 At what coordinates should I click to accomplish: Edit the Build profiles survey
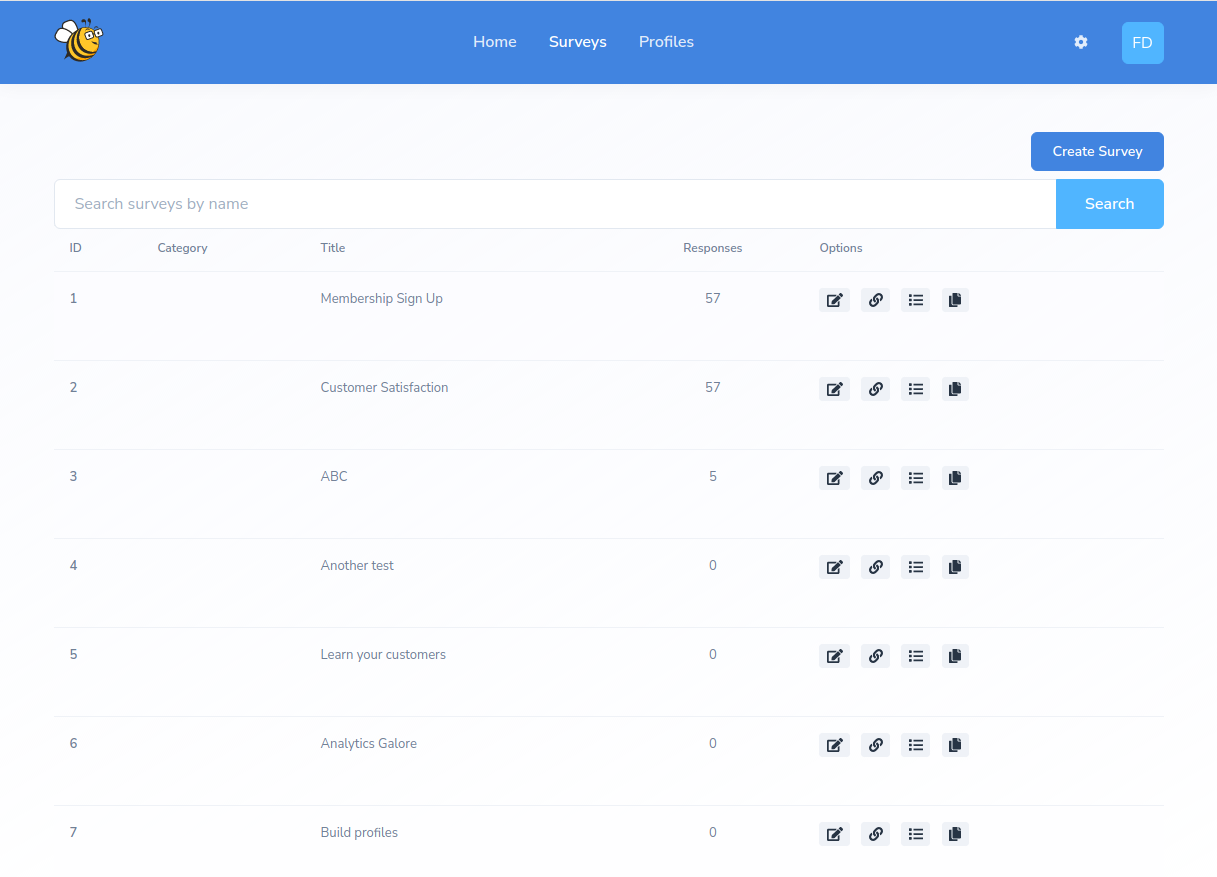(x=834, y=834)
